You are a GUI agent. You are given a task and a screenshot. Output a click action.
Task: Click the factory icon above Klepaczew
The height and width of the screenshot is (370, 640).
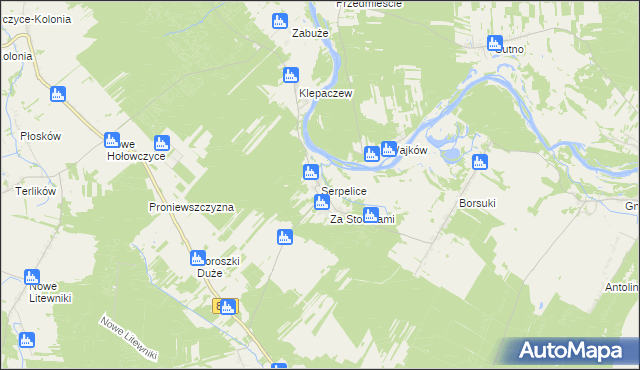[x=291, y=75]
